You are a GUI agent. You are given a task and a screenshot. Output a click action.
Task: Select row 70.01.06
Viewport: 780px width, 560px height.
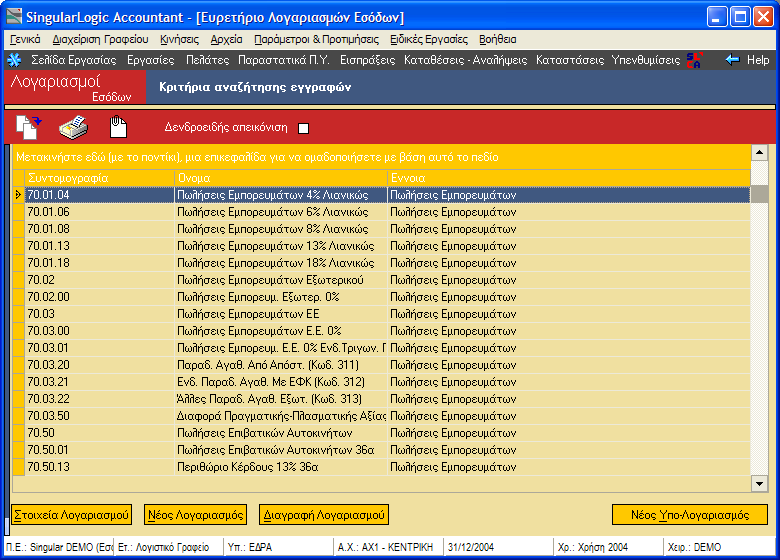(x=382, y=212)
